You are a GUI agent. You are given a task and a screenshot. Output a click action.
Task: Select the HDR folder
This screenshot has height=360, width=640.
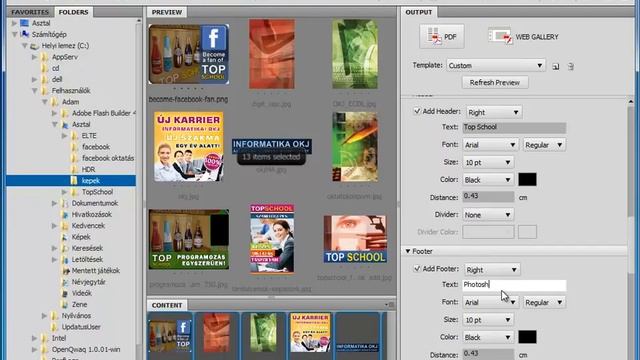point(89,169)
